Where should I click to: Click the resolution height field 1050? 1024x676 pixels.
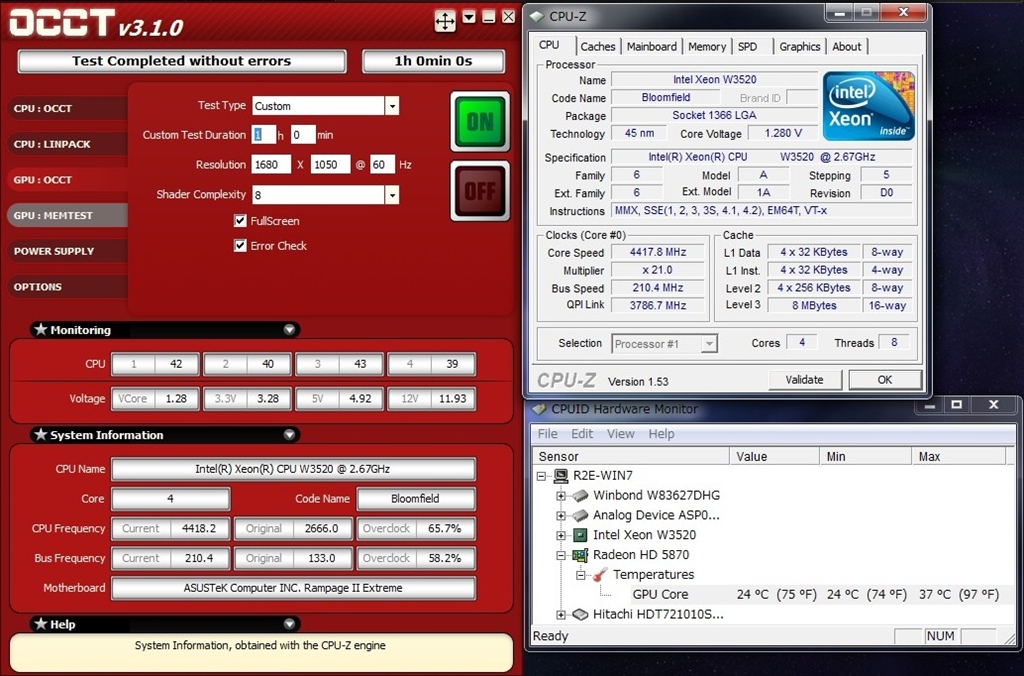tap(330, 165)
